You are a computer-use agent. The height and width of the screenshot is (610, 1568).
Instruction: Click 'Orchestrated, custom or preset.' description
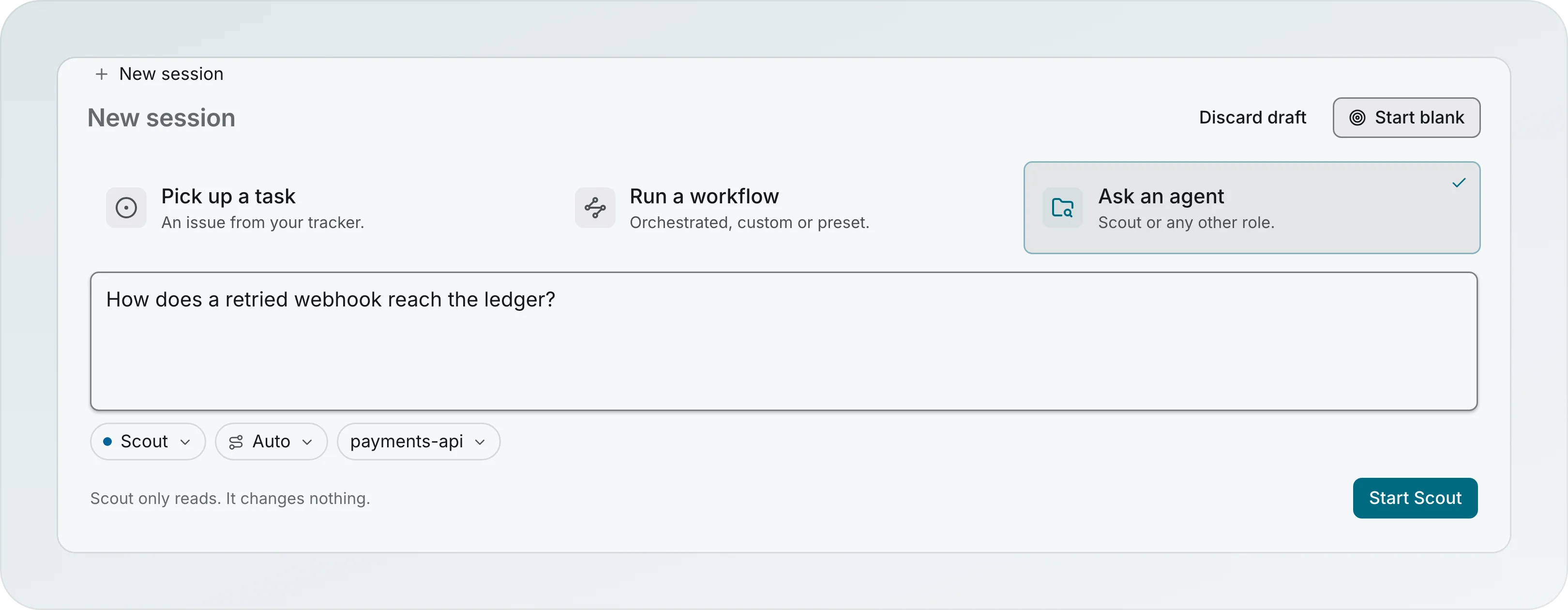(x=749, y=223)
